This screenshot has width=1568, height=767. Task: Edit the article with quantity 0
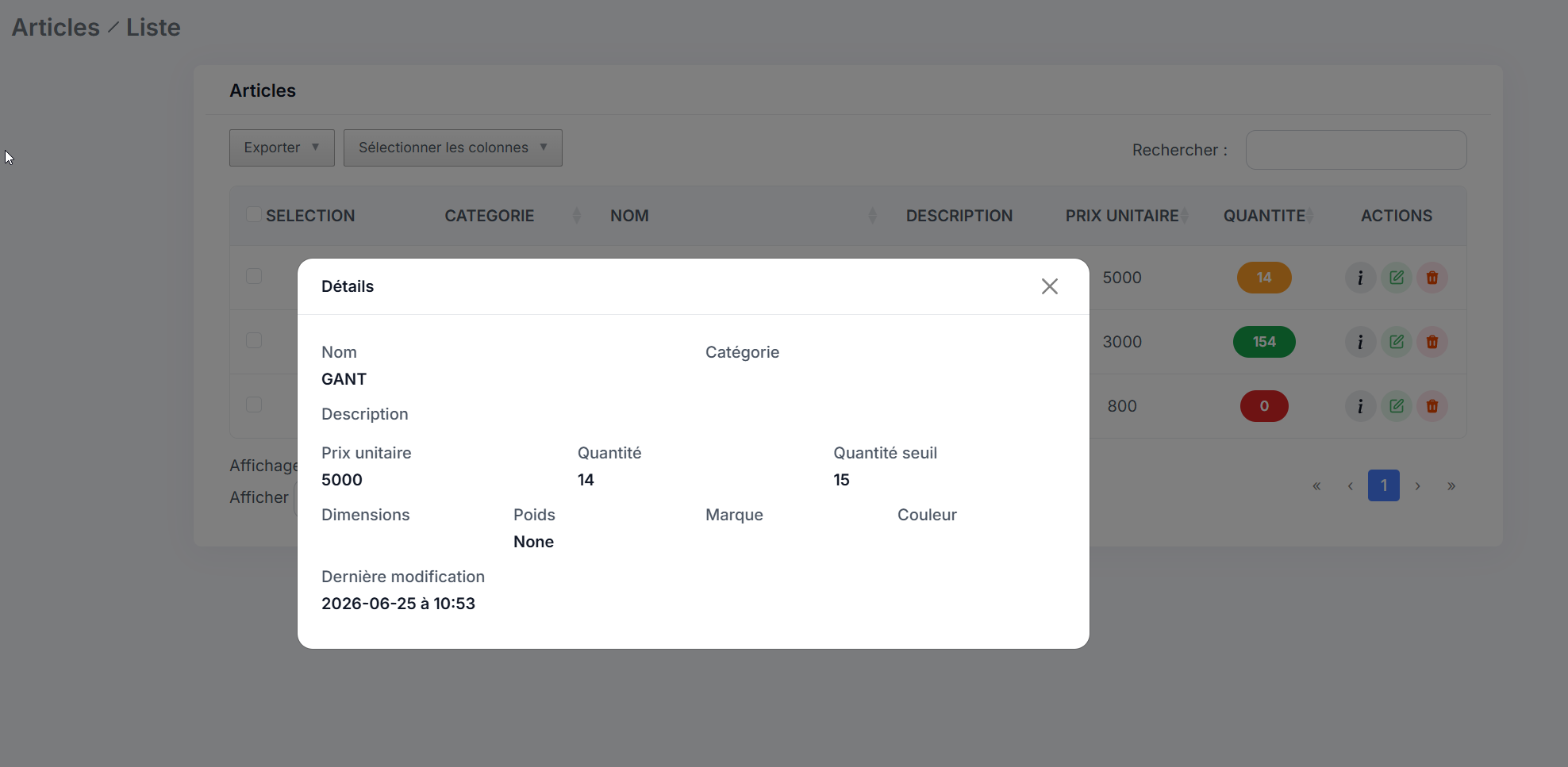tap(1396, 406)
